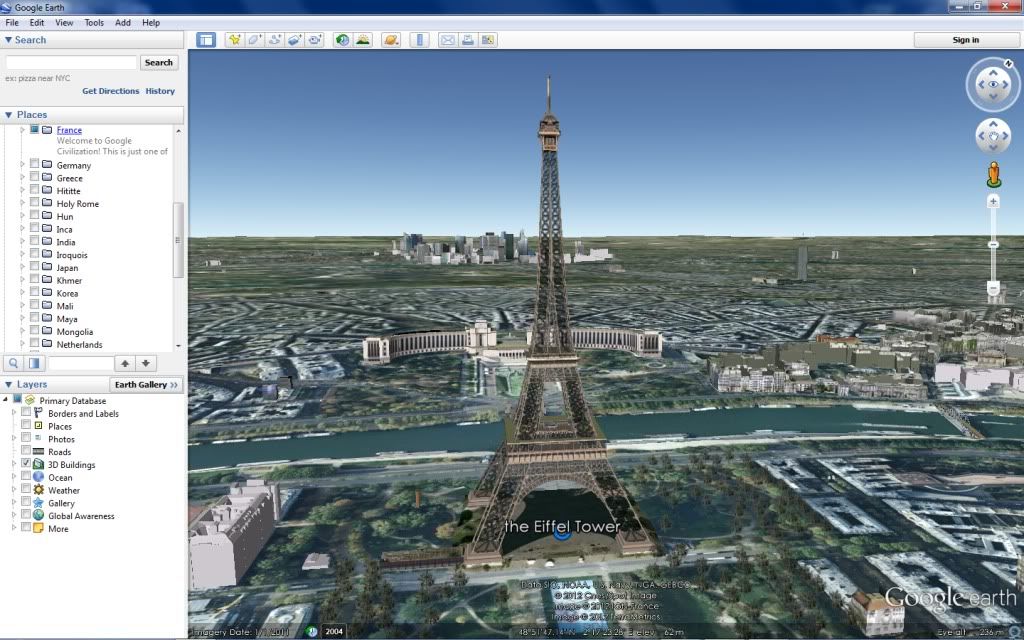View in Google Maps toolbar icon

488,40
